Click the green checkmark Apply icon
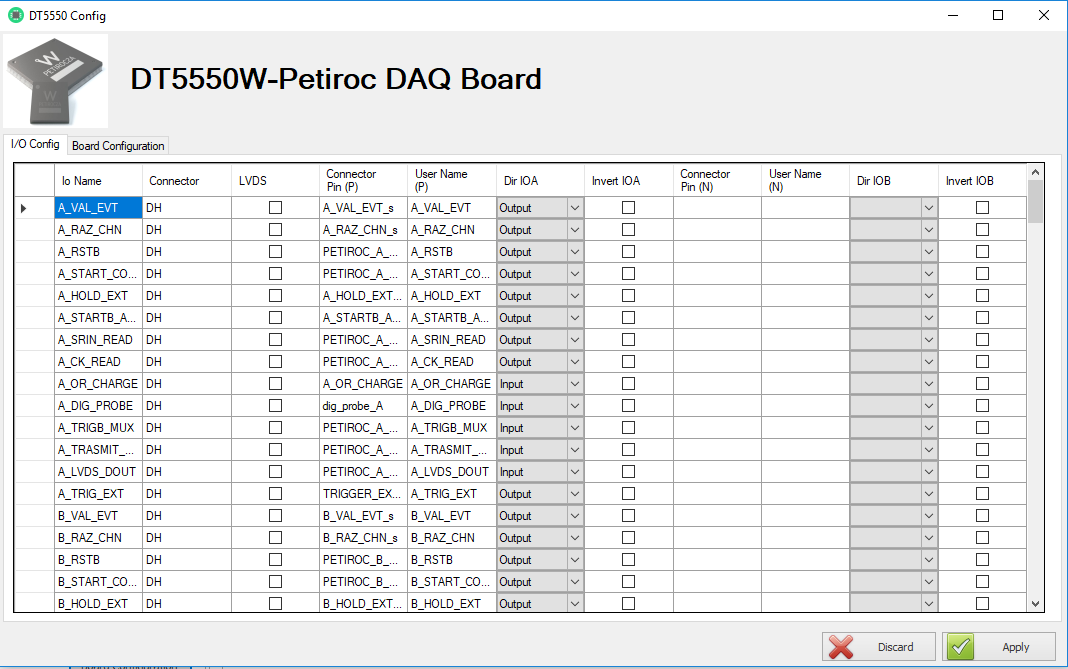 (960, 647)
